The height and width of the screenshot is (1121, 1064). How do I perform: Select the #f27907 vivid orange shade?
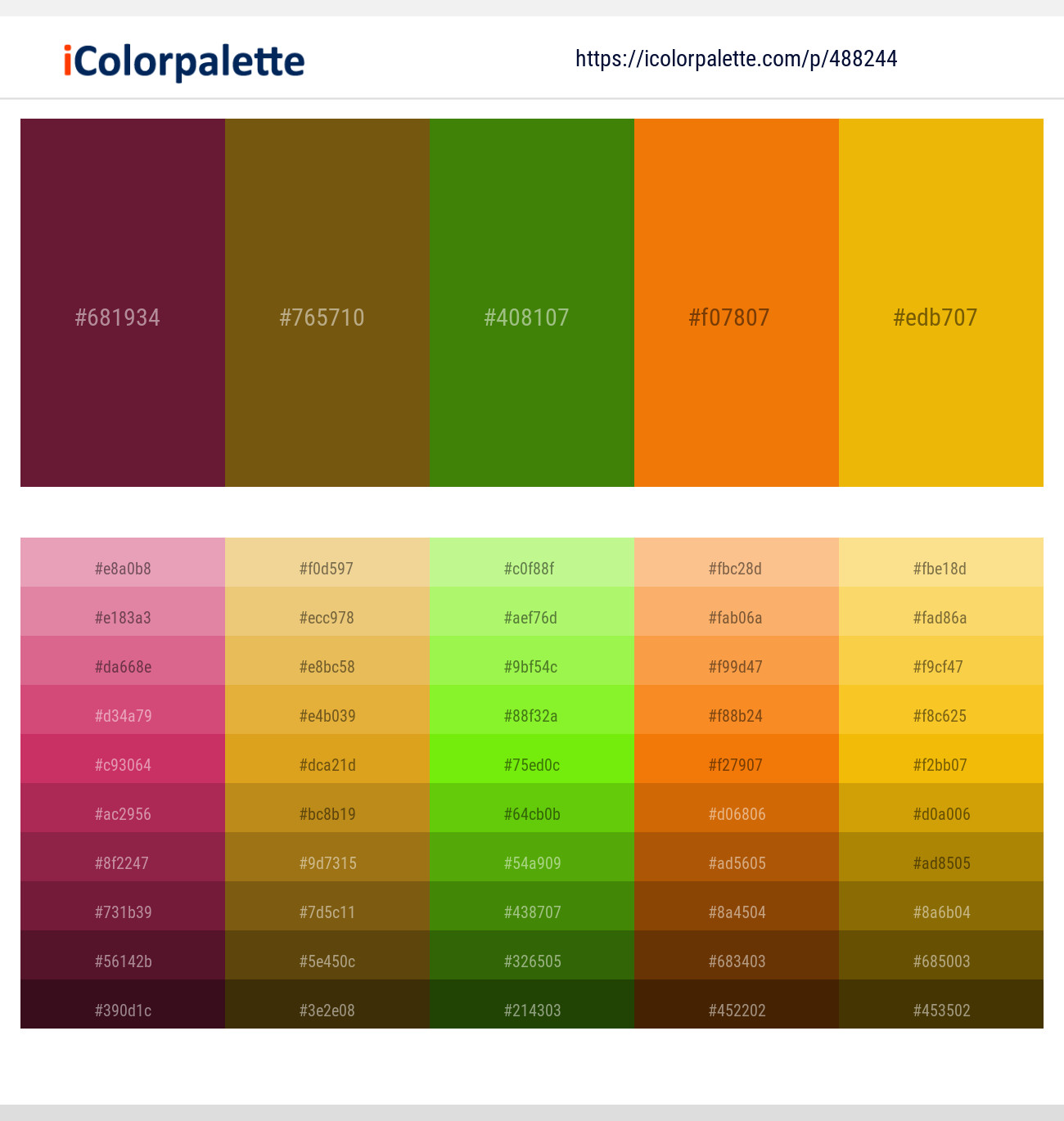point(737,765)
